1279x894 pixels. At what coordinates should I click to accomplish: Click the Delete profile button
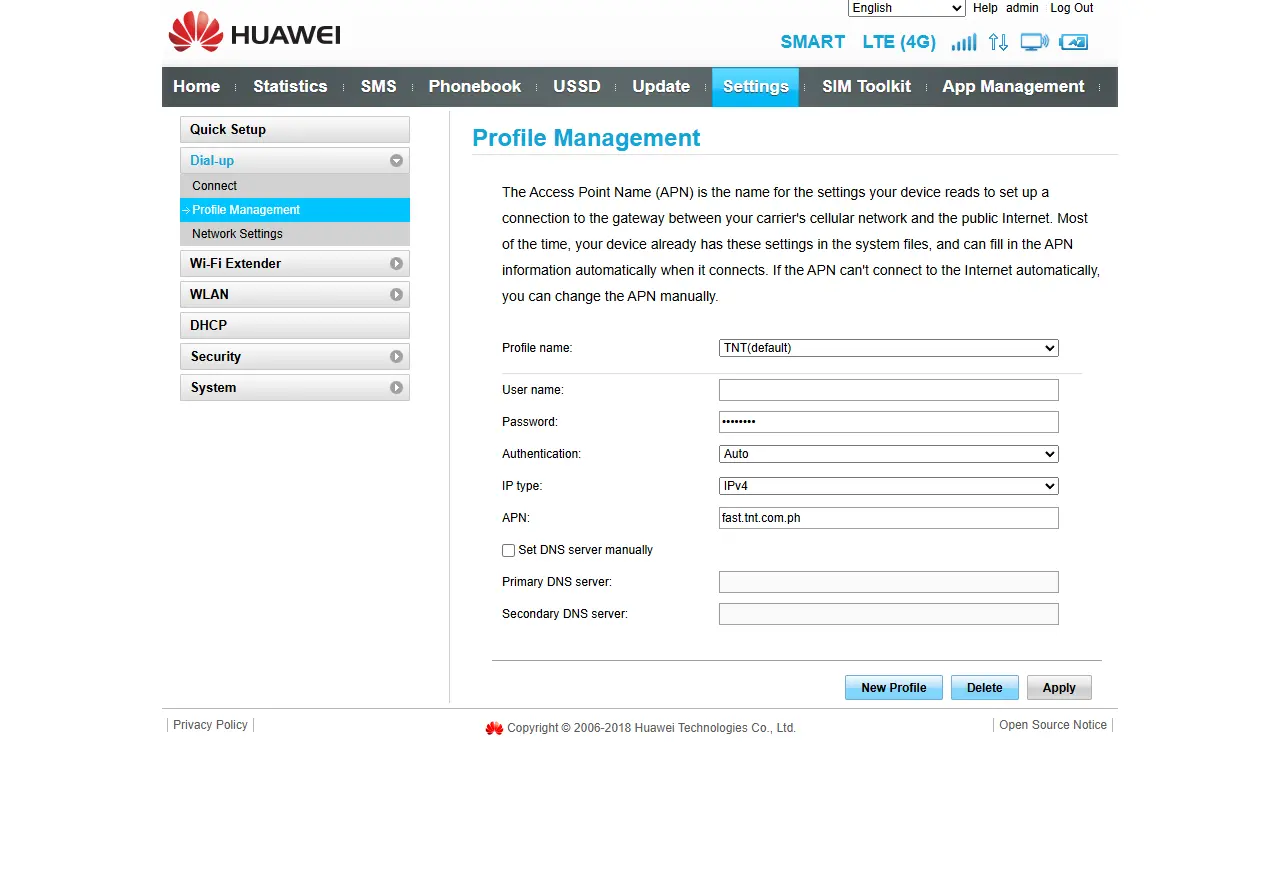(x=984, y=688)
